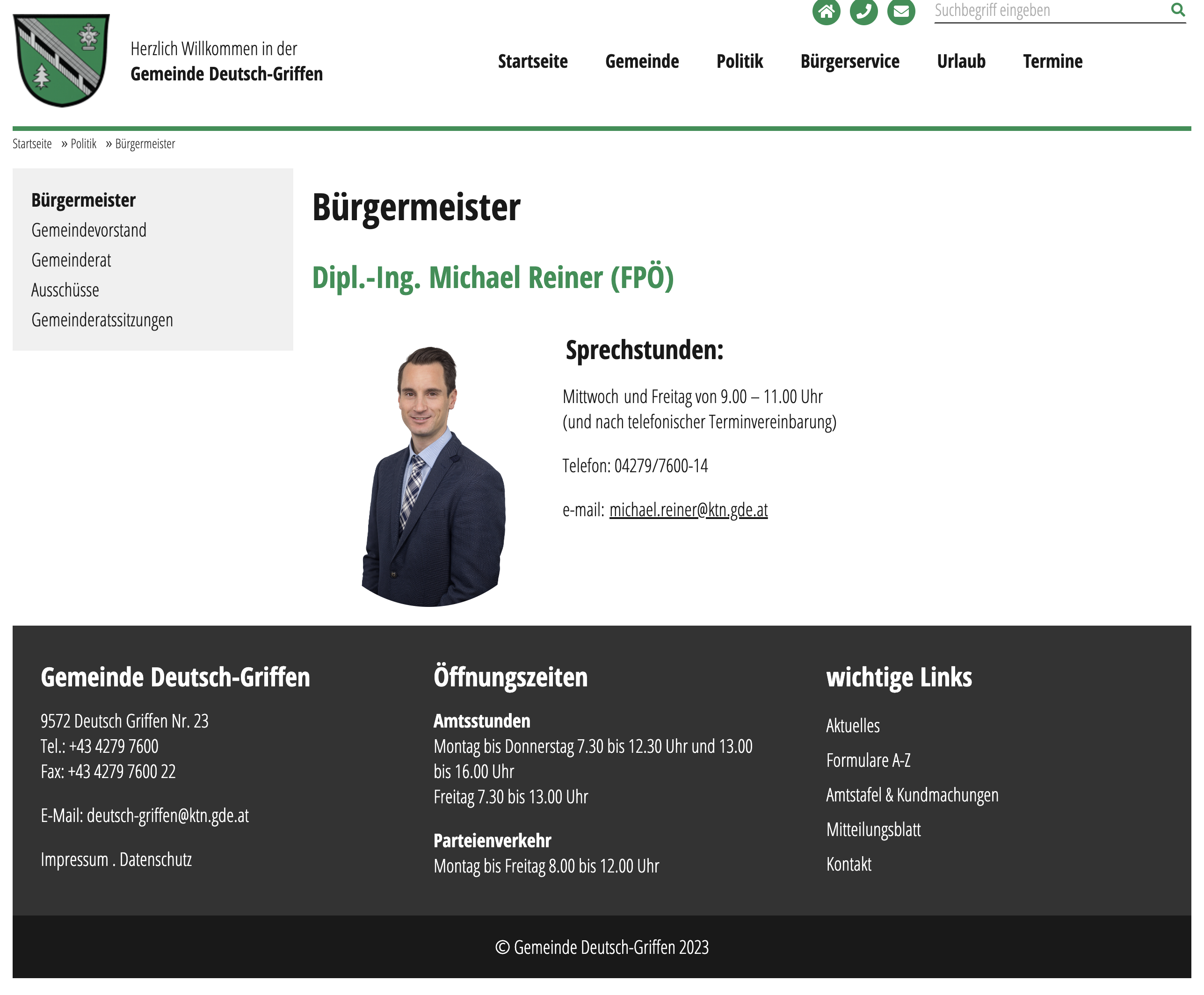Open the Impressum footer link
Screen dimensions: 1204x995
pyautogui.click(x=74, y=859)
